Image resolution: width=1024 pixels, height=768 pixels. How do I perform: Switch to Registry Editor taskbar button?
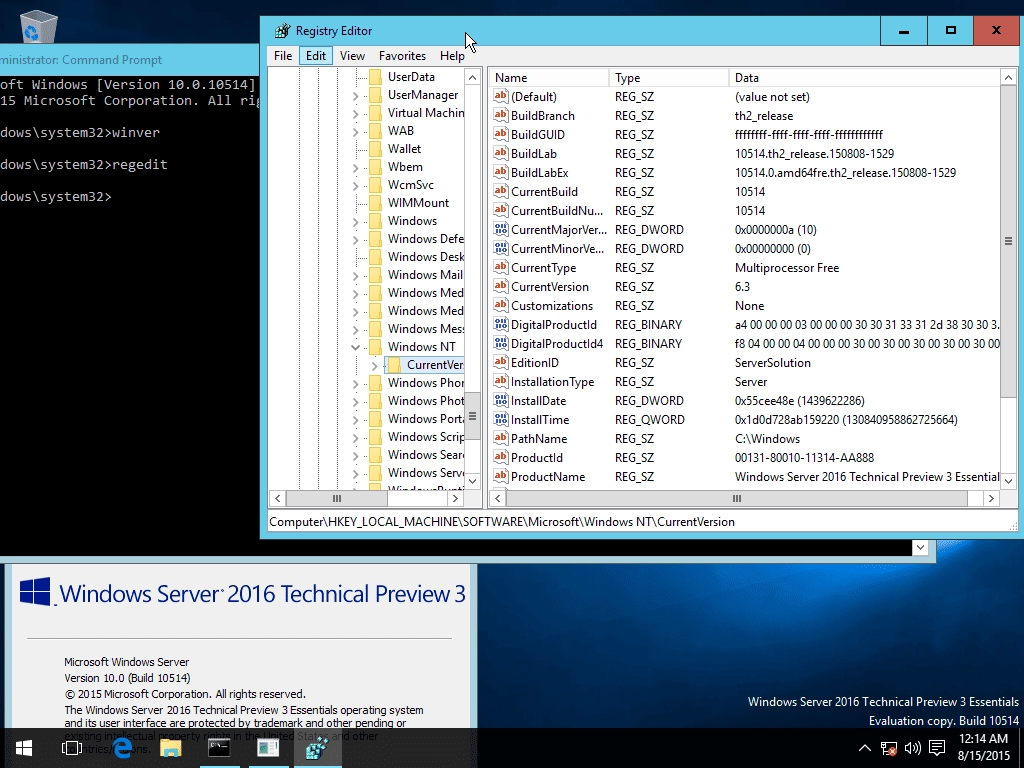[x=317, y=748]
